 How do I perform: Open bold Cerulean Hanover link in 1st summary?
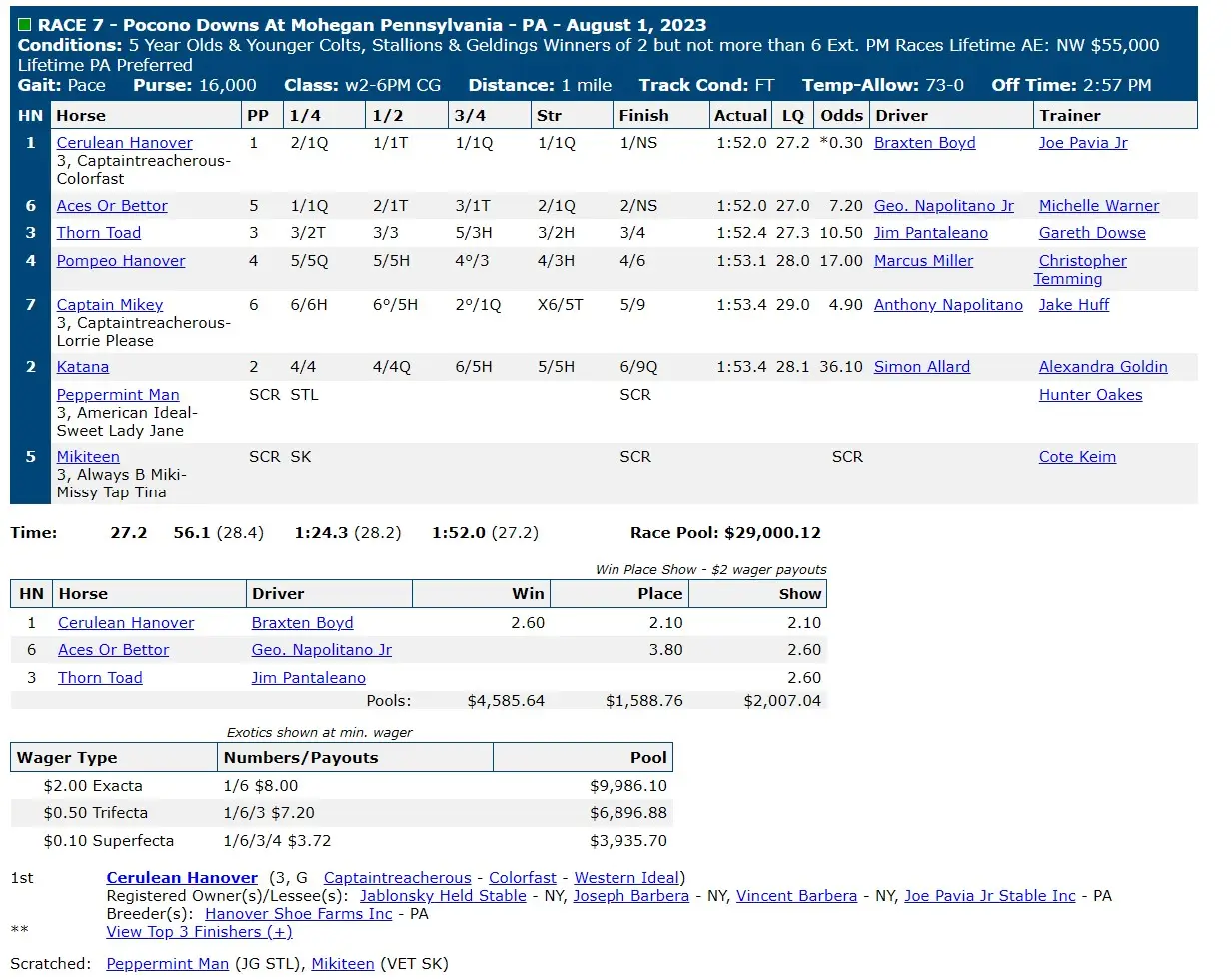point(182,878)
